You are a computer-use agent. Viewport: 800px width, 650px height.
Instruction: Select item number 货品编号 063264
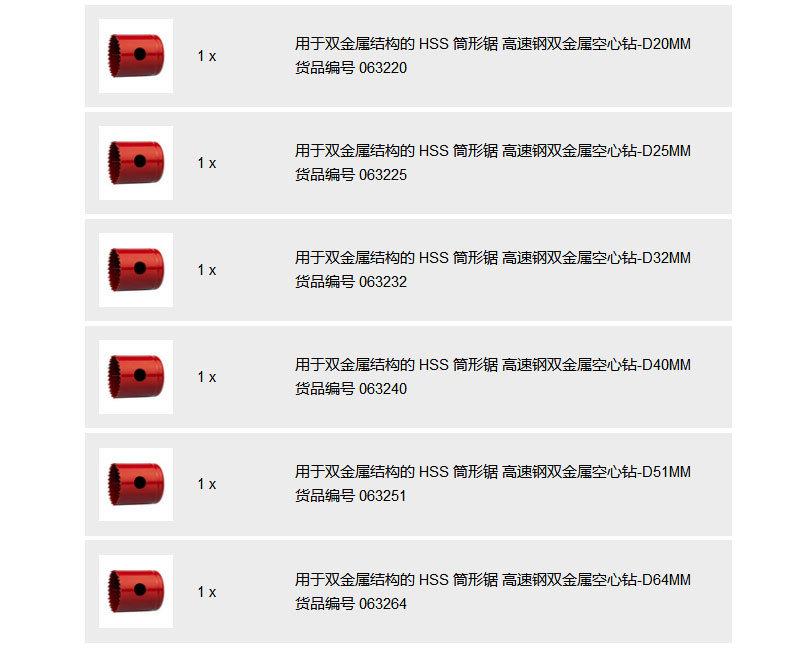click(x=351, y=604)
